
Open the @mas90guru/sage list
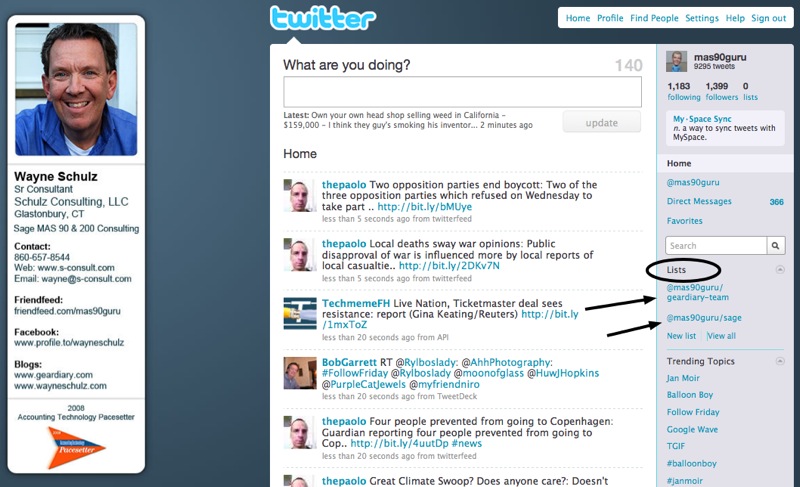point(704,318)
